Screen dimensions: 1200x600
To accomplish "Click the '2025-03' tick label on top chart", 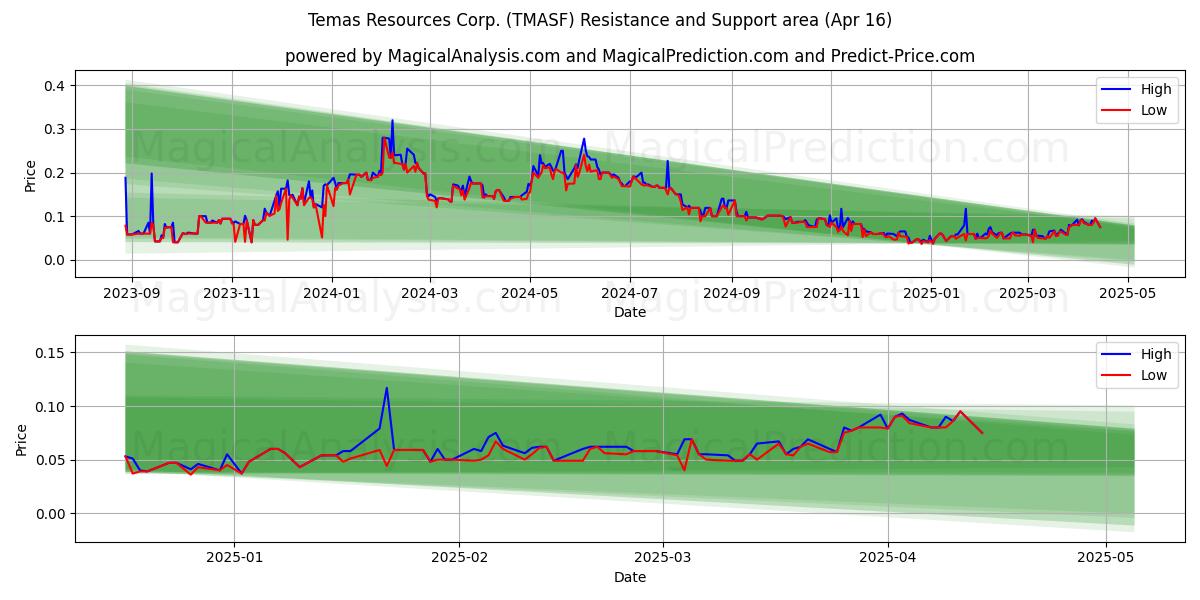I will click(x=1028, y=294).
